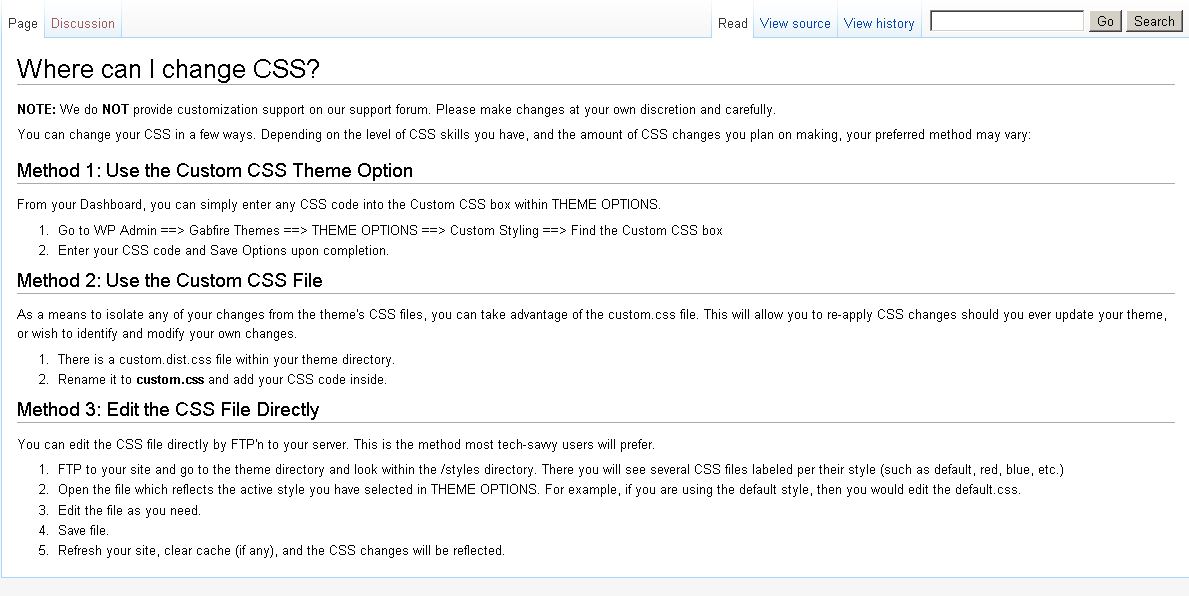
Task: Click the 'Enter your CSS code and Save Options' step
Action: tap(223, 251)
